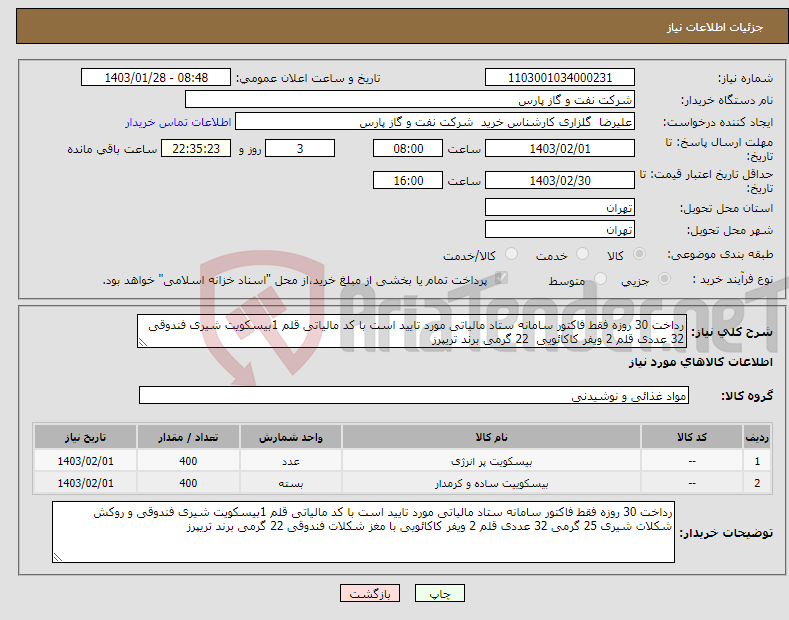Click the ردیف column header
The image size is (789, 620).
pos(757,437)
